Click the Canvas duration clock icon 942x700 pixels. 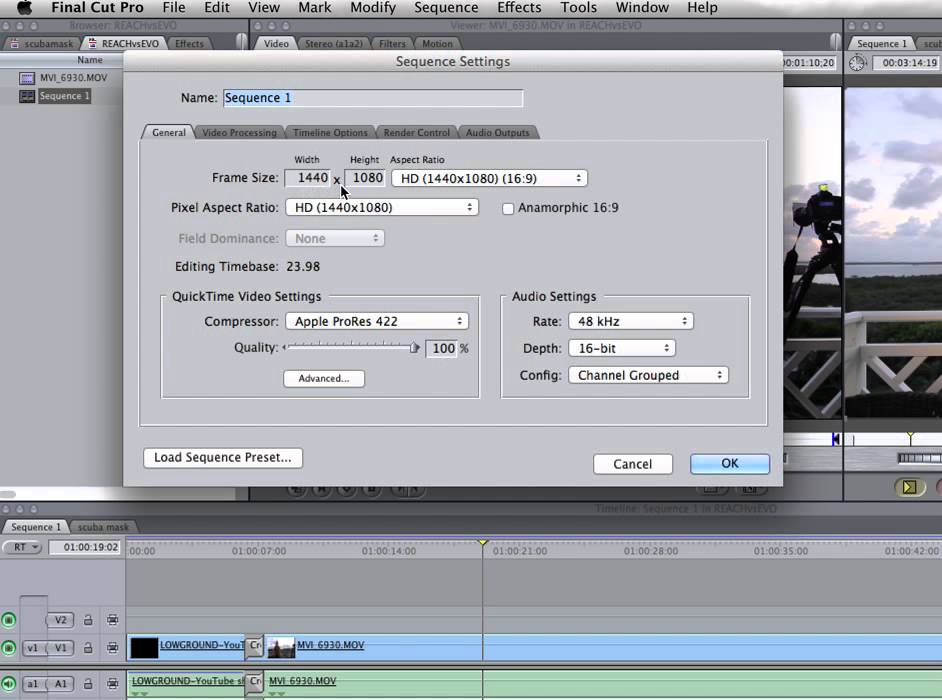click(857, 62)
